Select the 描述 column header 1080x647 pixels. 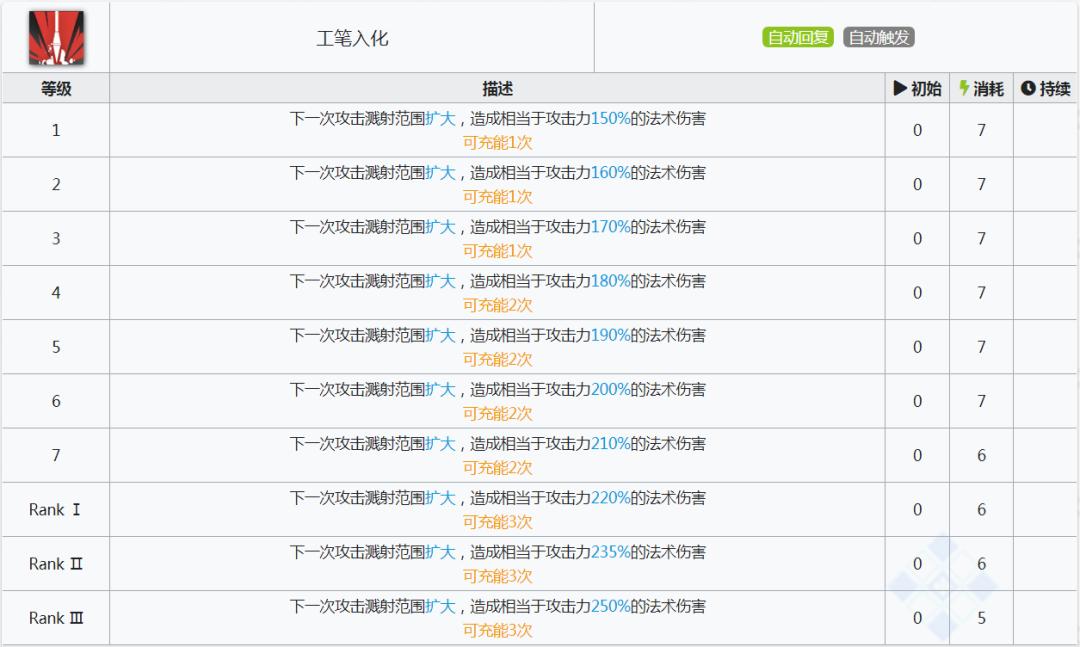(498, 88)
